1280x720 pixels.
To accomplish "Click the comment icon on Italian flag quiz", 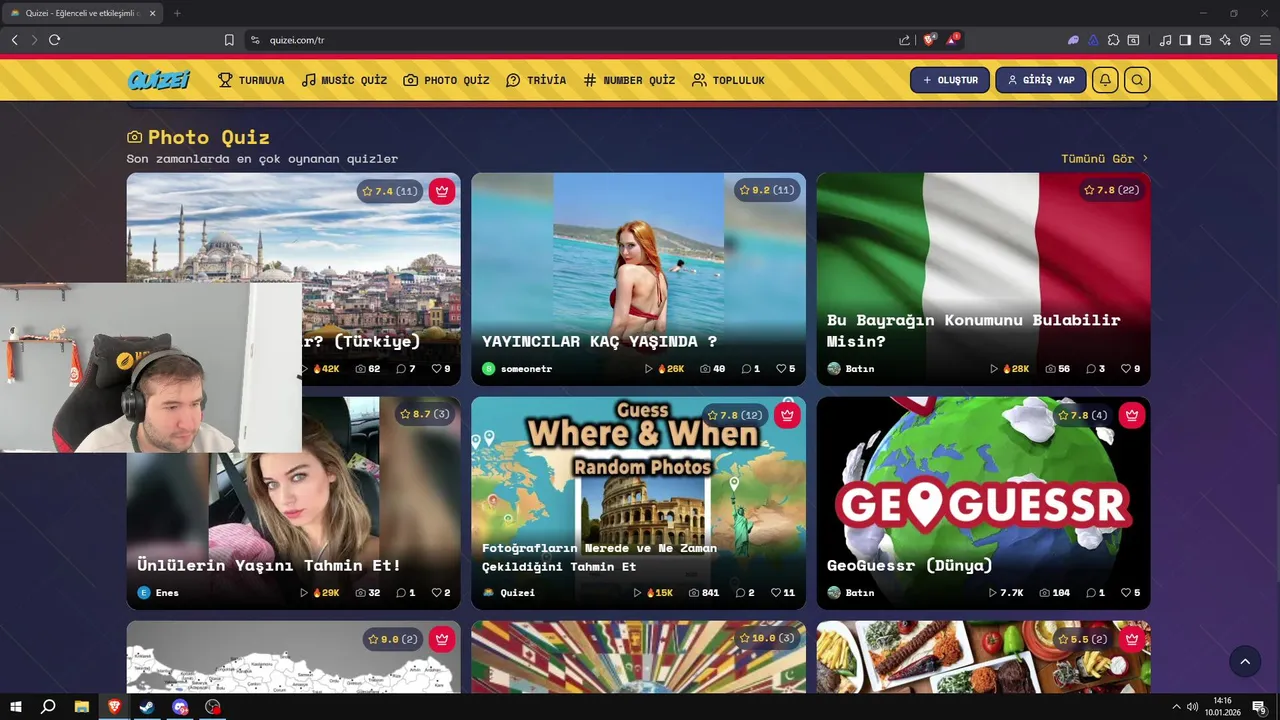I will [1091, 369].
